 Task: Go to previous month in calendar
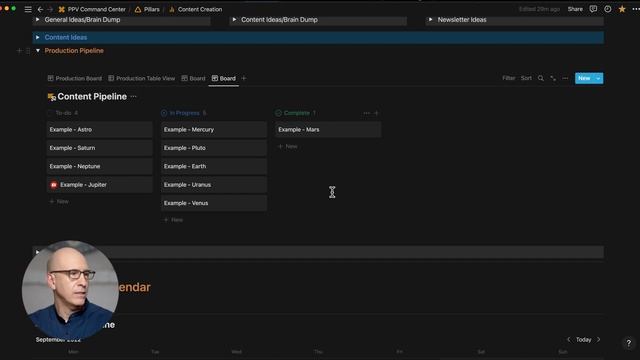pos(569,340)
